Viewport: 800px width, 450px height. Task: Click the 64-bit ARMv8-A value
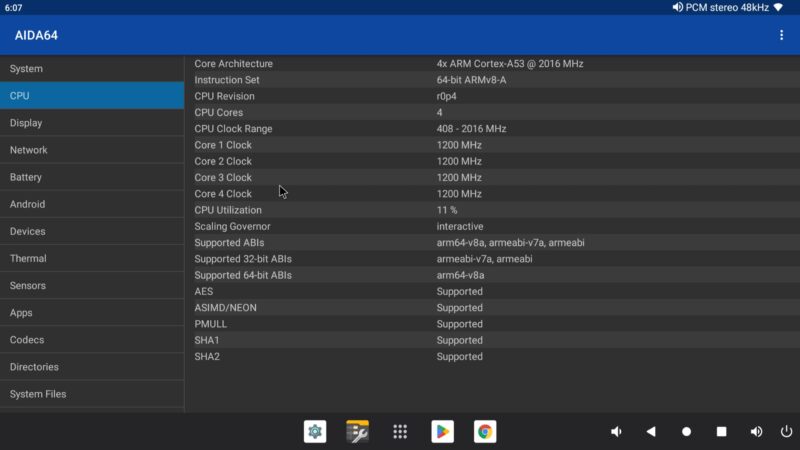(471, 80)
